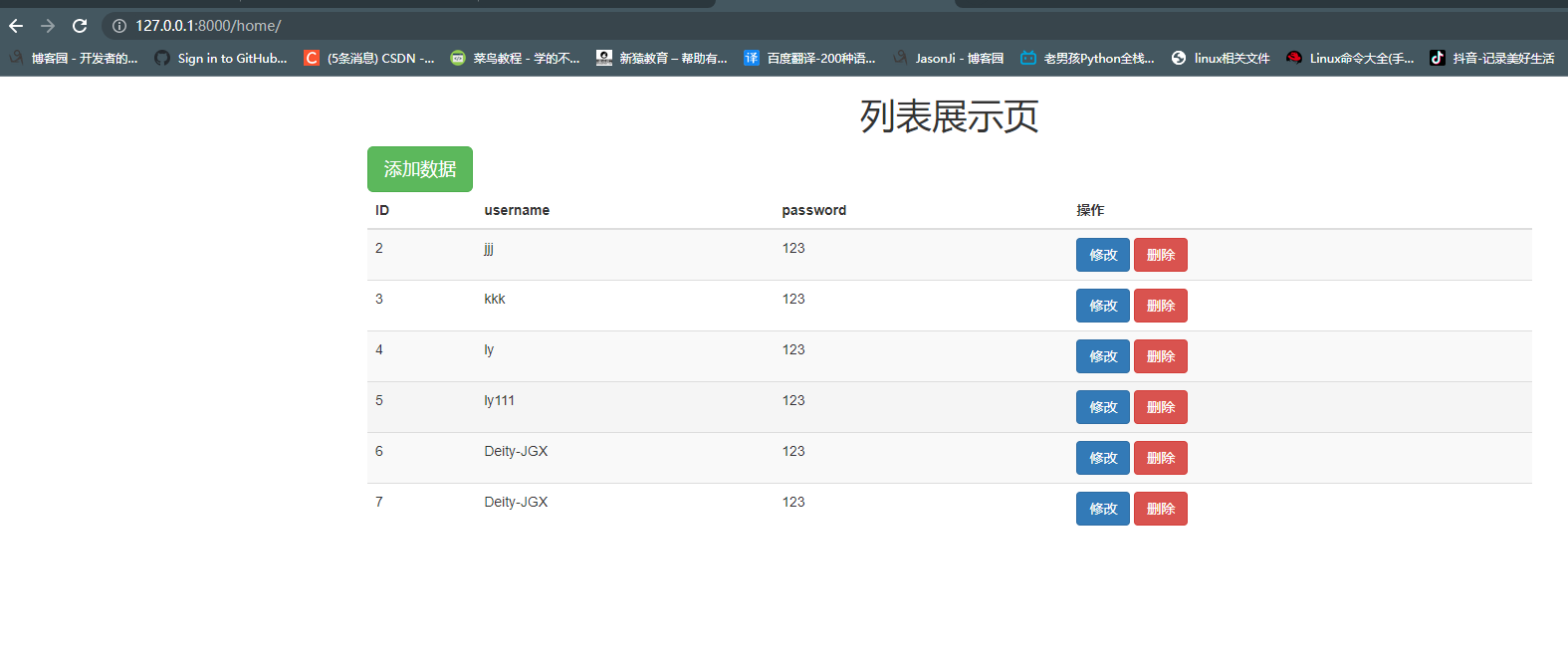Click 删除 for user ly111

click(x=1161, y=407)
